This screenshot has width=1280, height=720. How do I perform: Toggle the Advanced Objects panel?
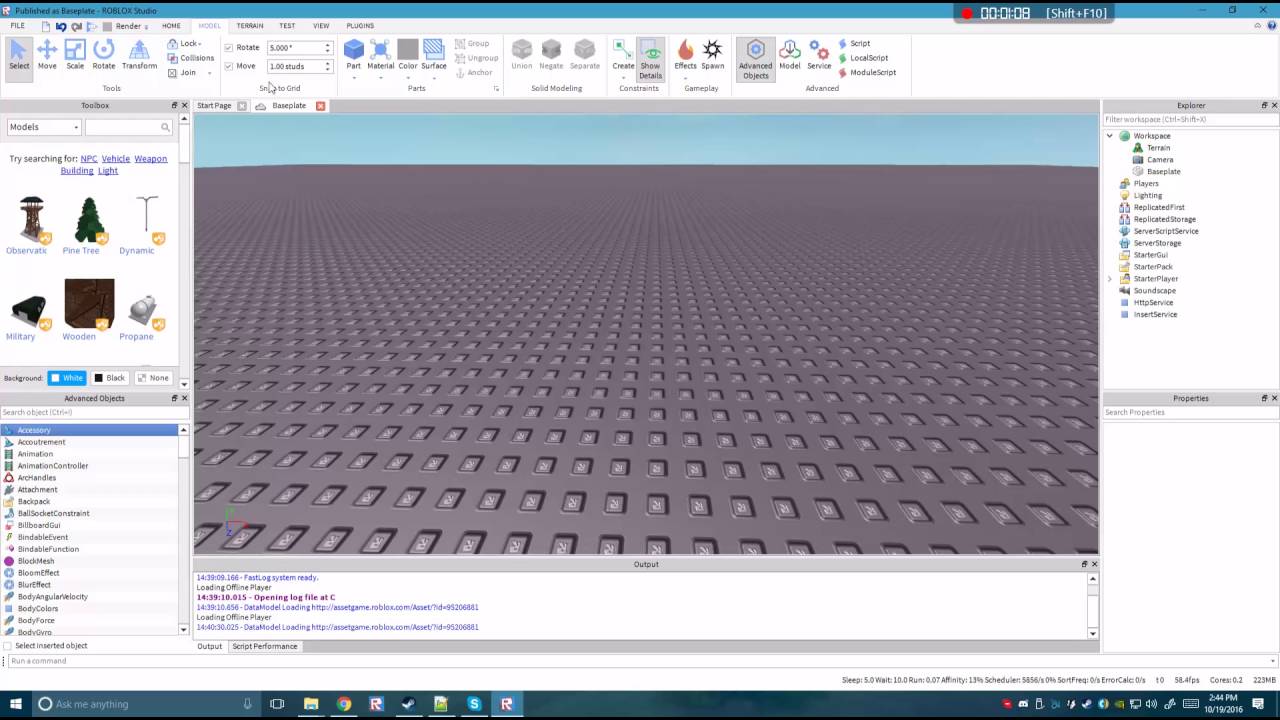[755, 59]
